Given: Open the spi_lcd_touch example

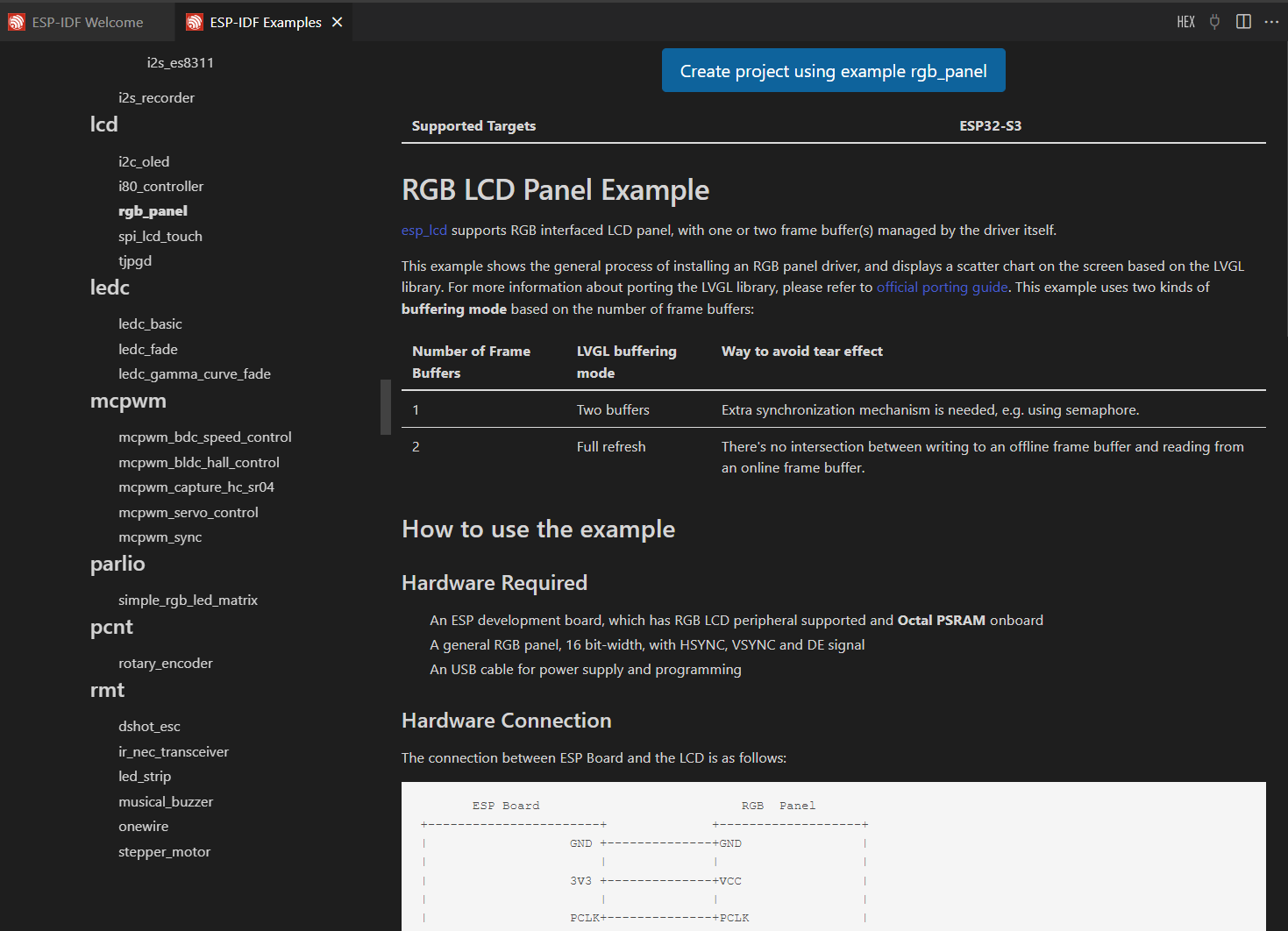Looking at the screenshot, I should [x=160, y=237].
